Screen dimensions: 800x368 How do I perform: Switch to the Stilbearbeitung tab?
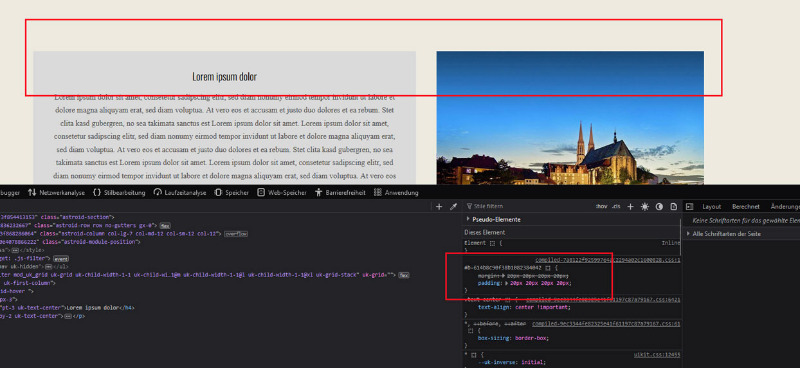pyautogui.click(x=119, y=192)
